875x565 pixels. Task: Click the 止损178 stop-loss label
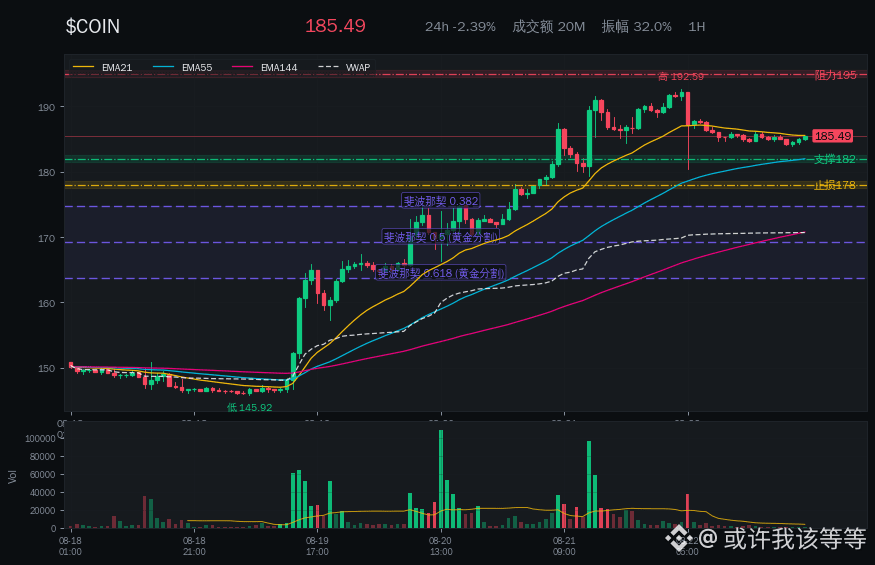834,185
